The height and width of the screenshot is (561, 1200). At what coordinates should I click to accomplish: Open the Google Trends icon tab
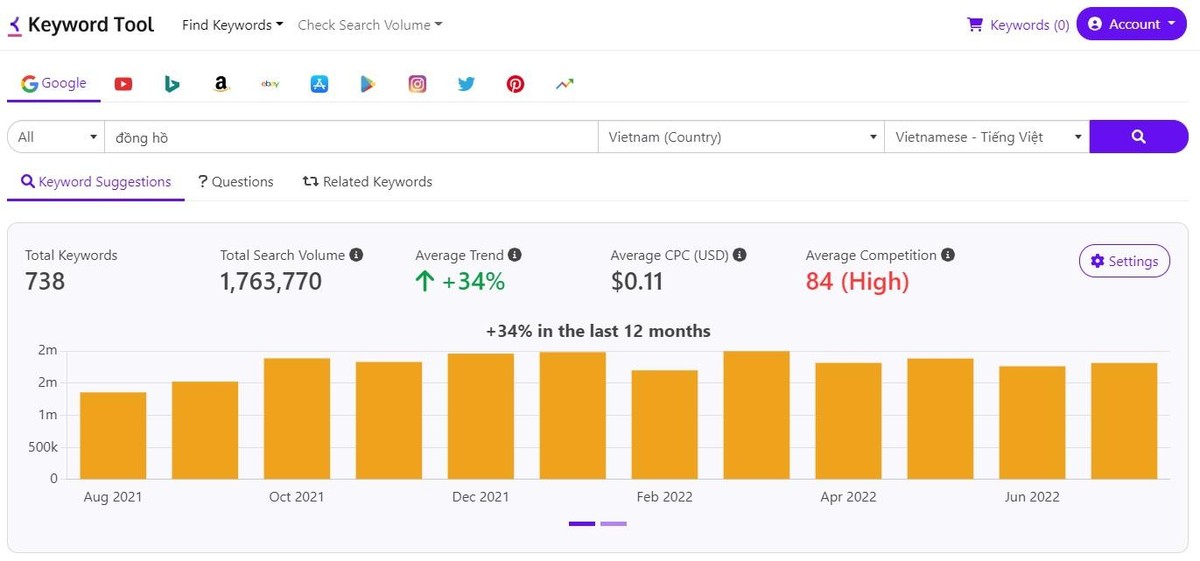[x=565, y=84]
